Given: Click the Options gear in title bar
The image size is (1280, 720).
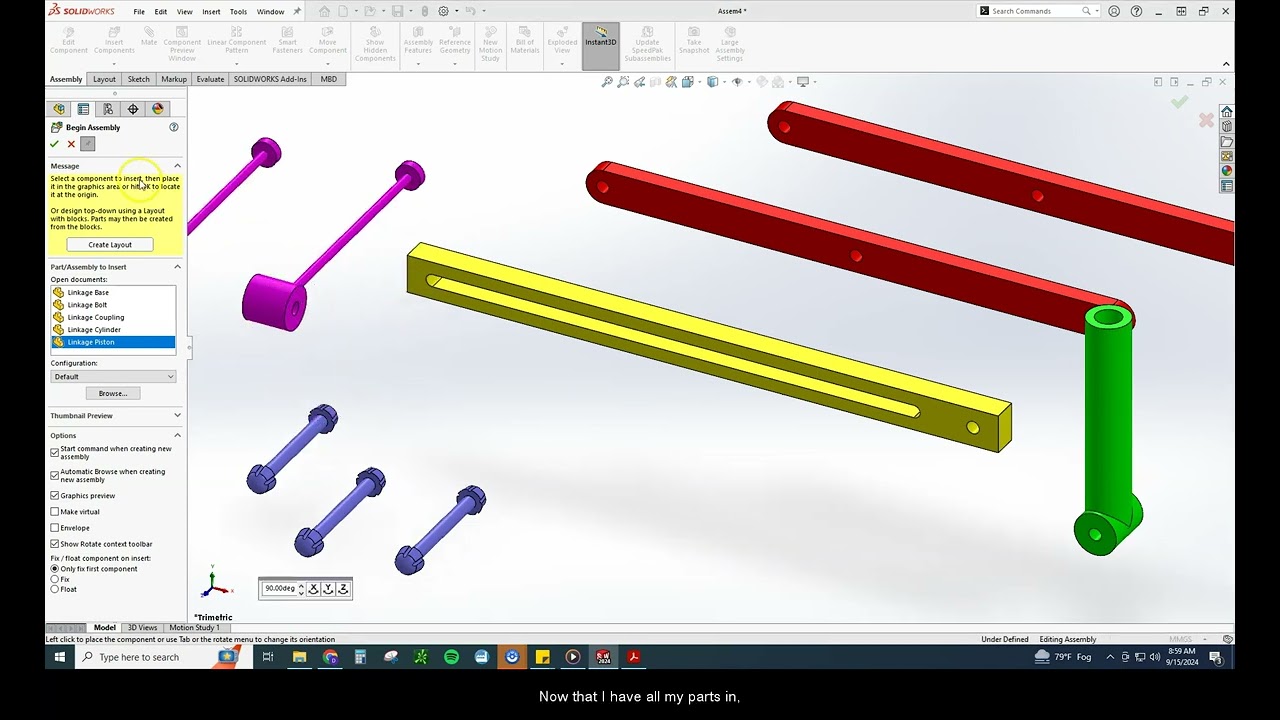Looking at the screenshot, I should click(x=443, y=11).
